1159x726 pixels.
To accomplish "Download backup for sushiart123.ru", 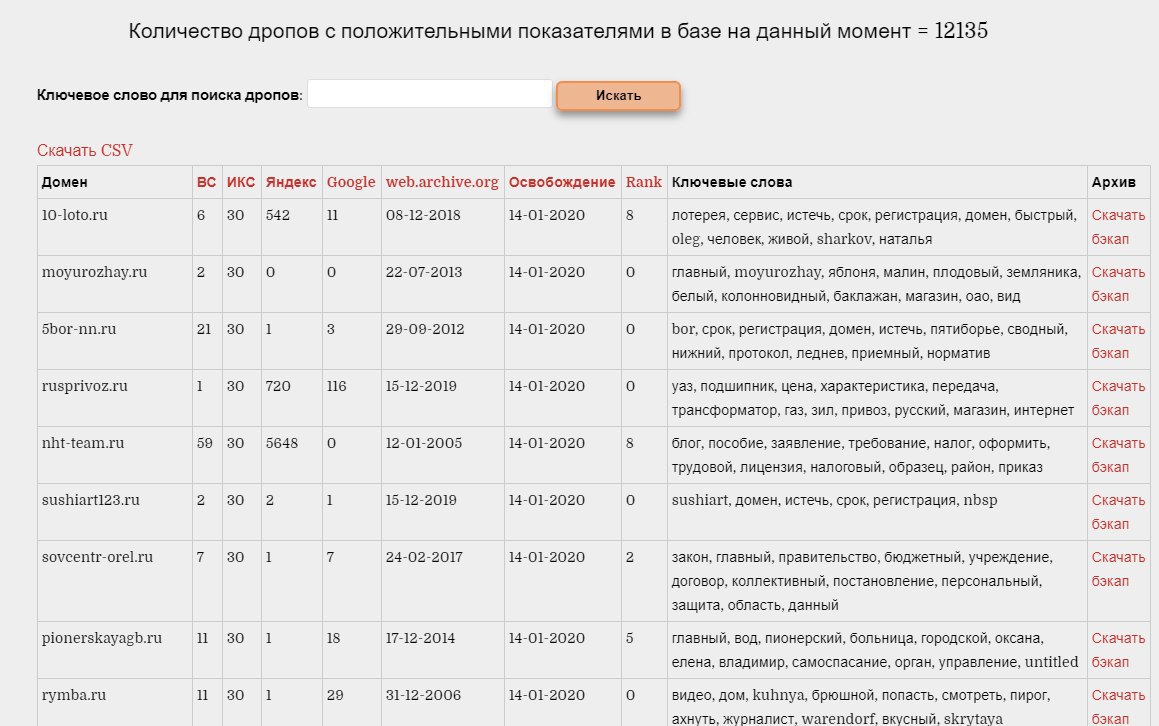I will (1118, 512).
